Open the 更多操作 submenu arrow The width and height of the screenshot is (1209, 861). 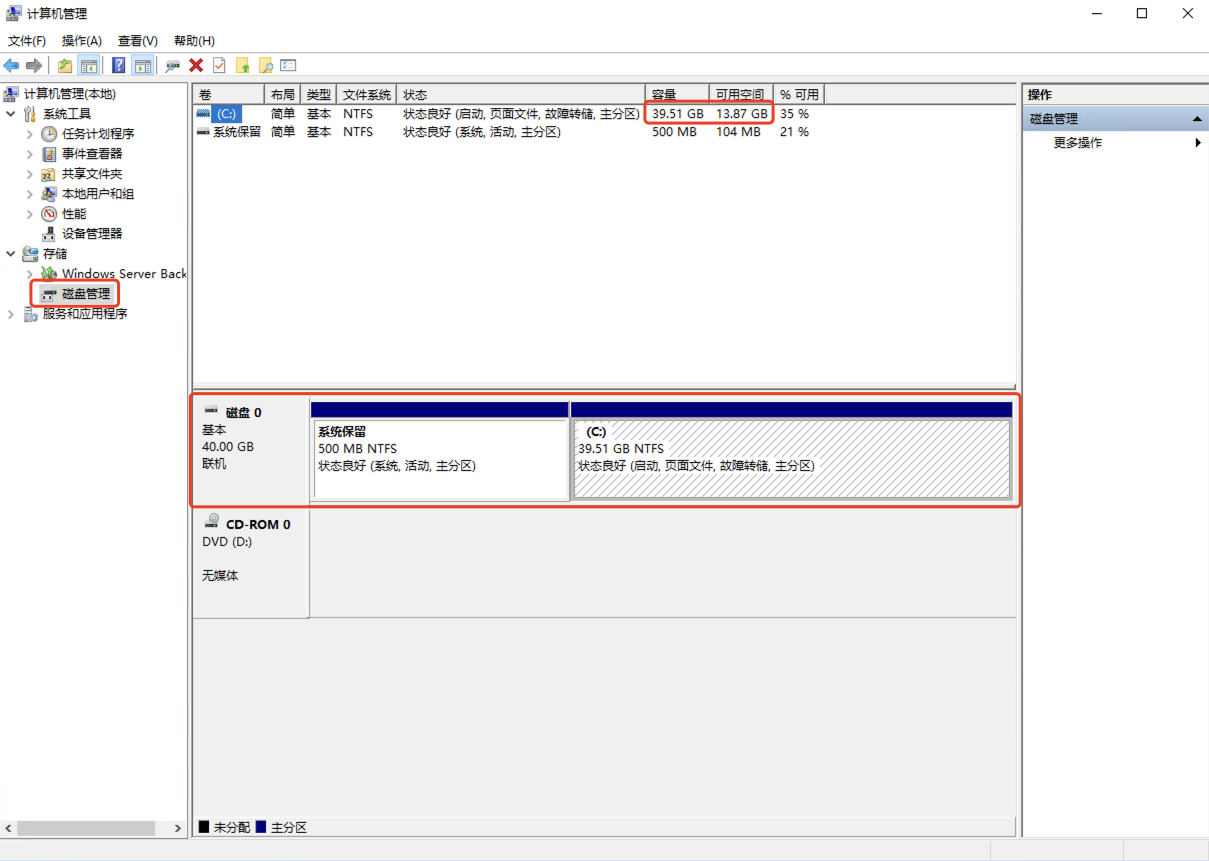coord(1198,143)
